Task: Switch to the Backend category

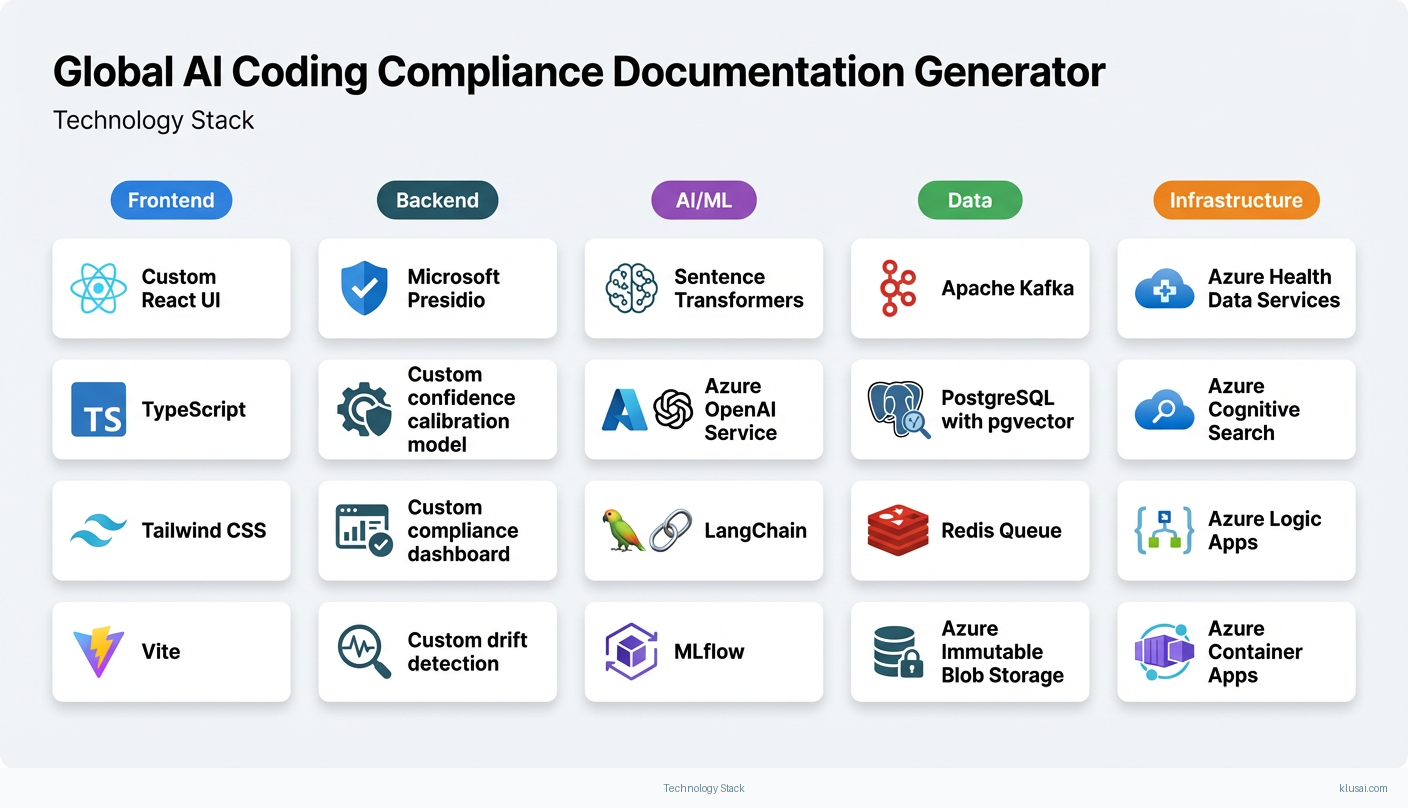Action: point(437,200)
